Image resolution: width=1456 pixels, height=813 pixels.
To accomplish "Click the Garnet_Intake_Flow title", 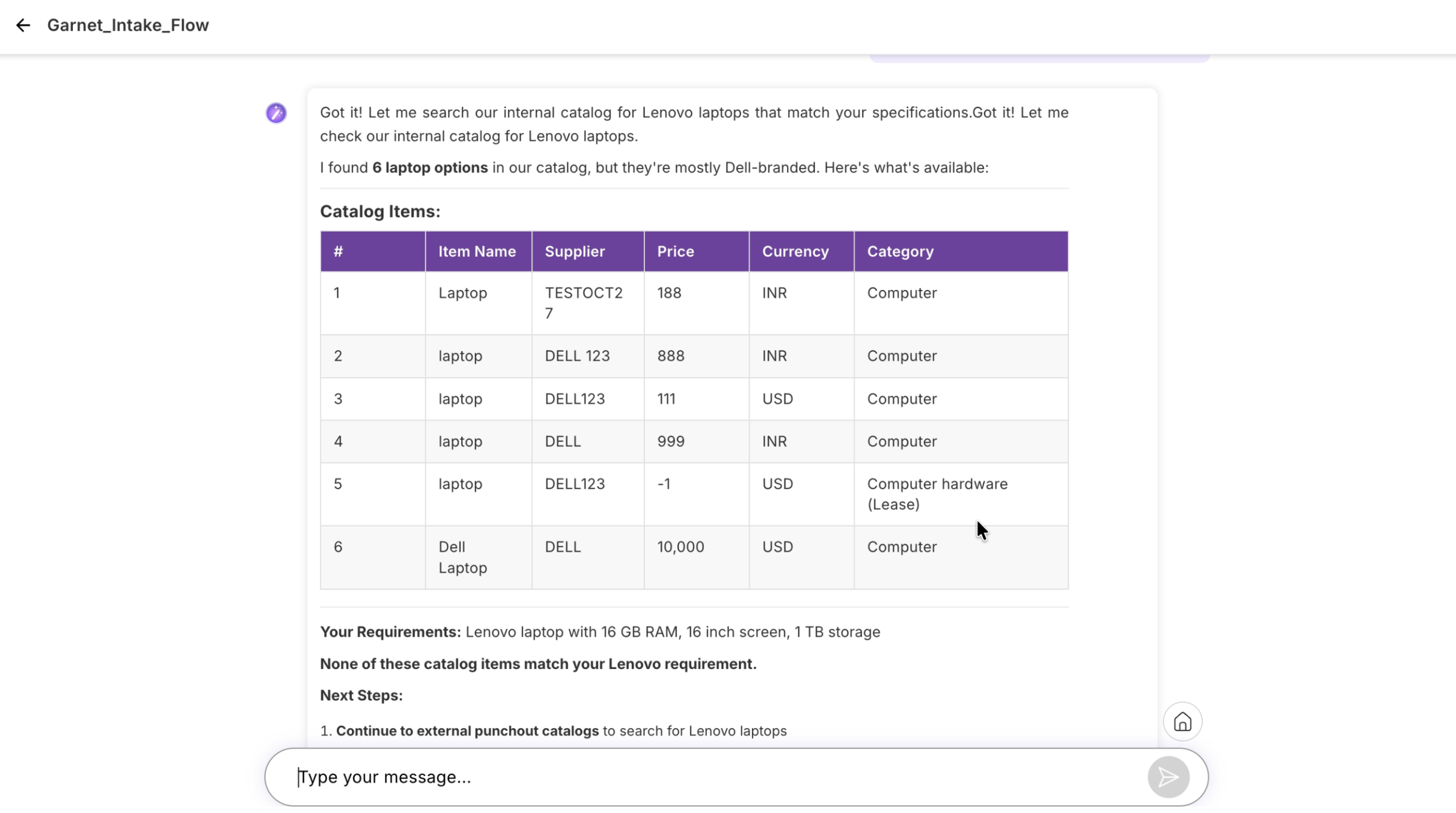I will click(128, 25).
